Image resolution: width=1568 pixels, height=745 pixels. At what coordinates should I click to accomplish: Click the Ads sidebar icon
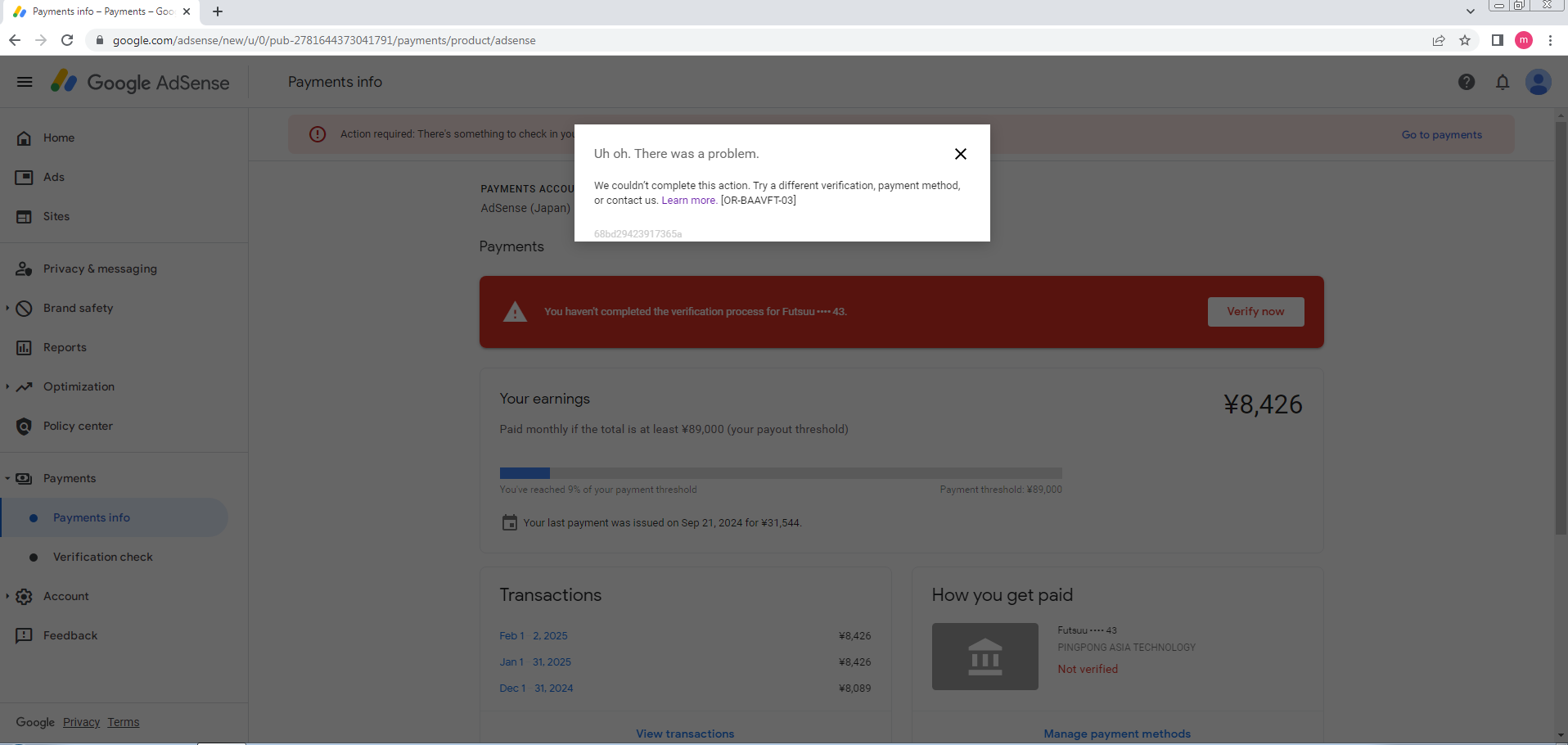25,177
